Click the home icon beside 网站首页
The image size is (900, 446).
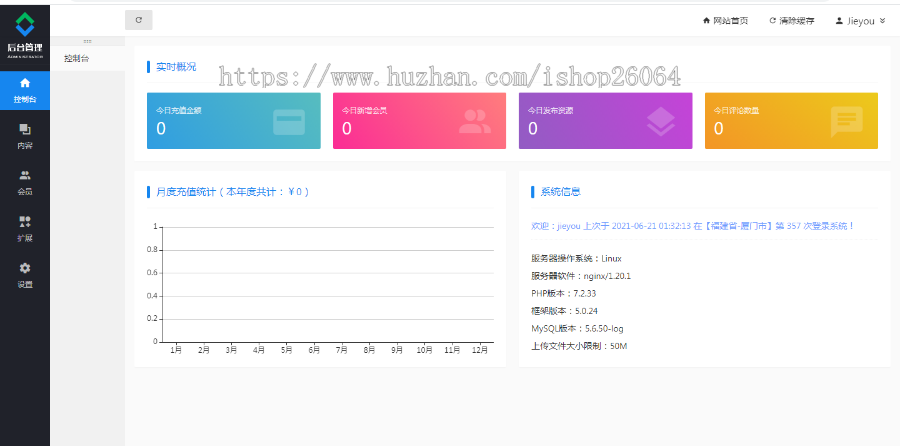(707, 21)
